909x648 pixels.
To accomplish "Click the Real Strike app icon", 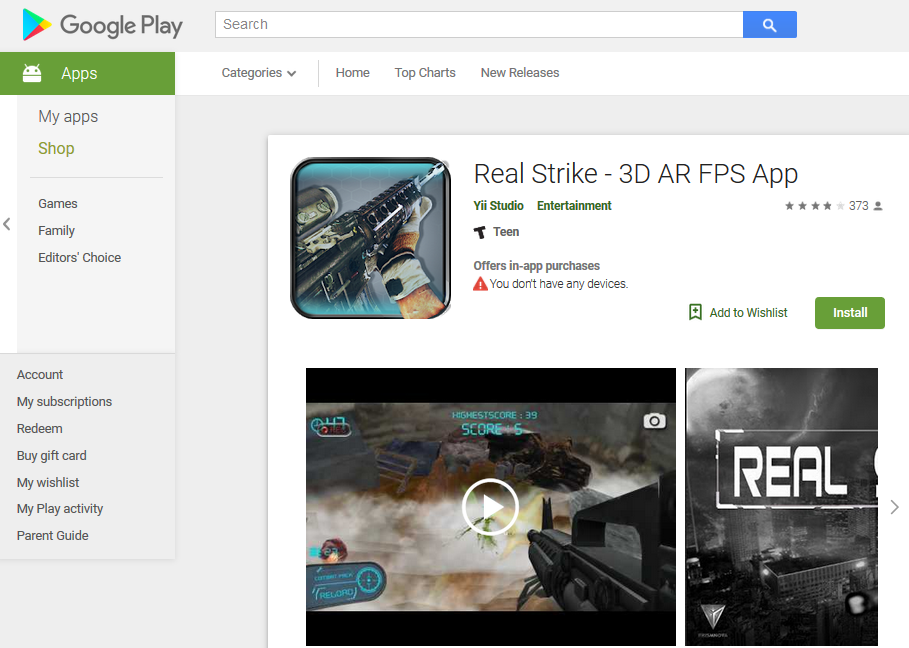I will pos(371,238).
